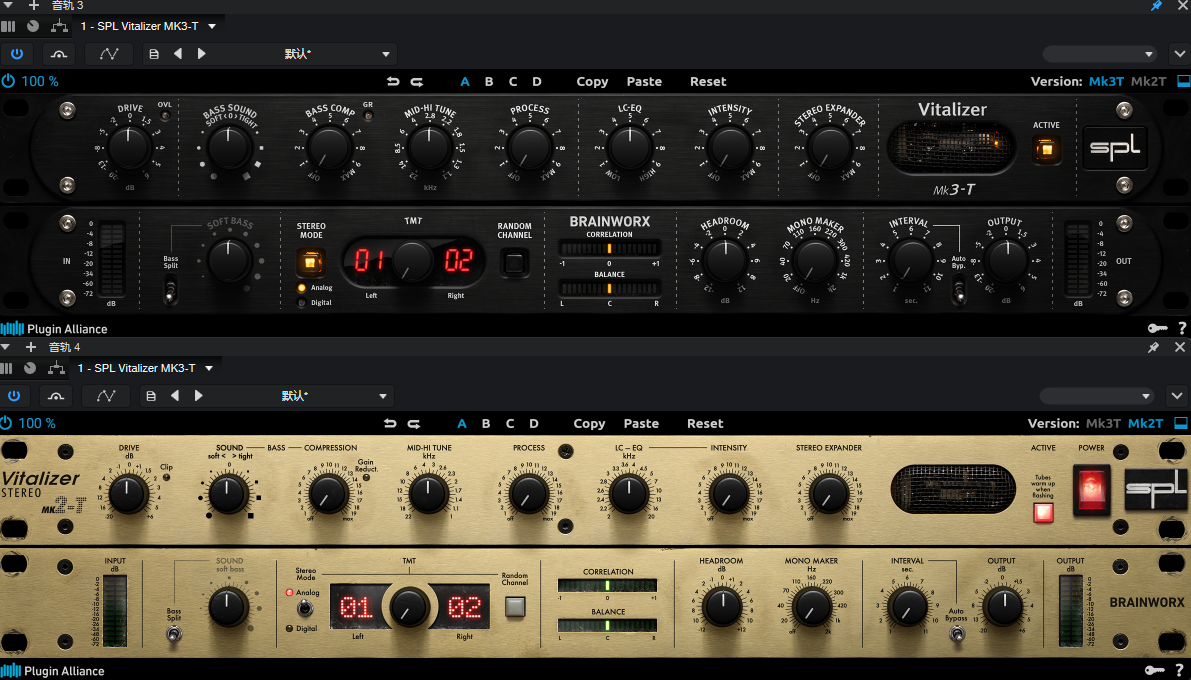Screen dimensions: 1191x680
Task: Click help question mark under Mk3-T plugin
Action: point(1182,328)
